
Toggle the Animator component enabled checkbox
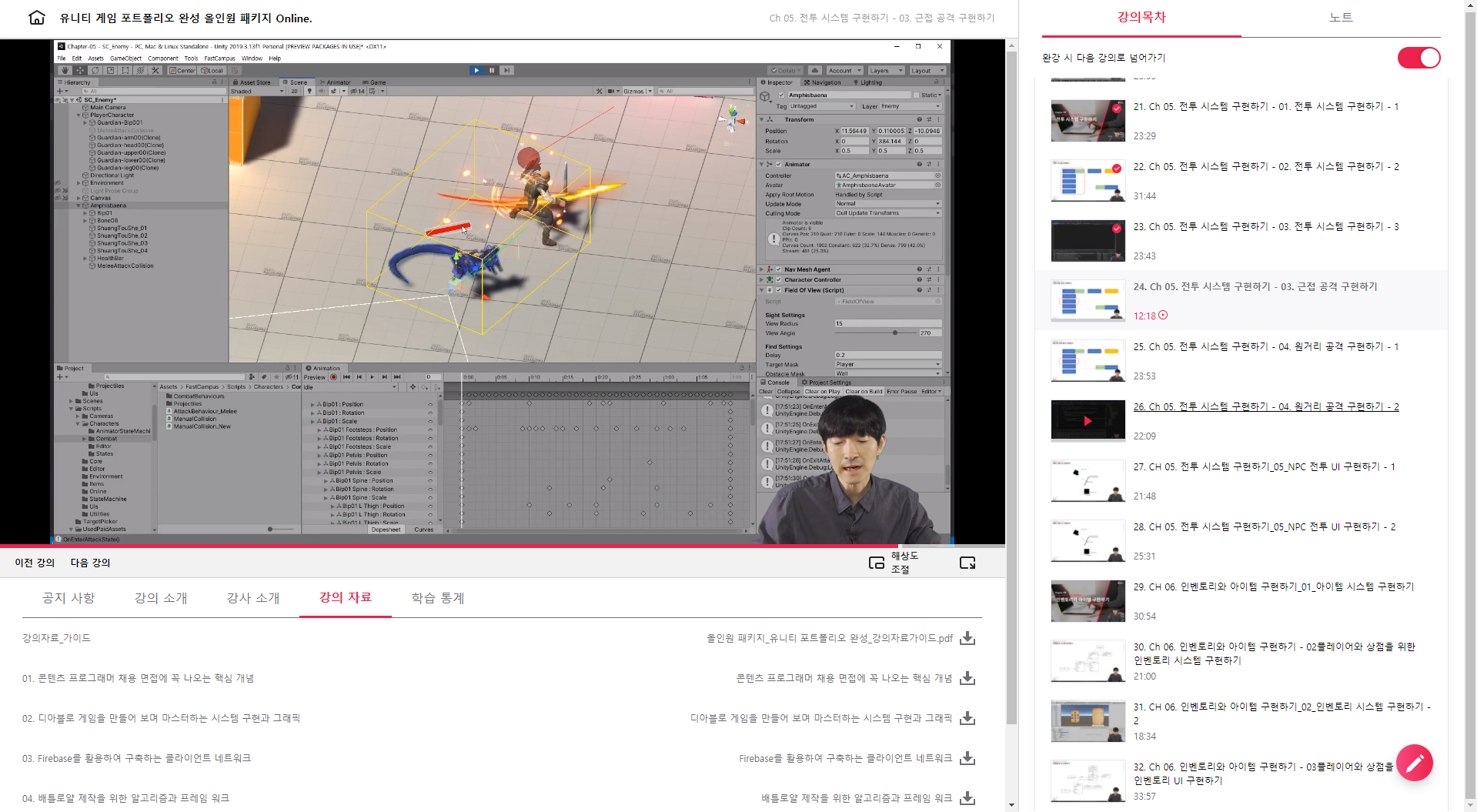[x=778, y=164]
